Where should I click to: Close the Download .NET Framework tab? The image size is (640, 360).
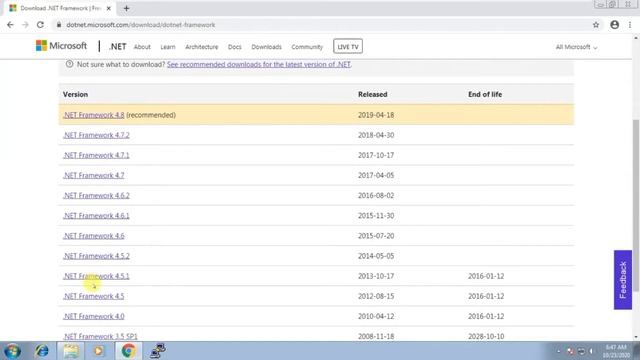pyautogui.click(x=109, y=8)
